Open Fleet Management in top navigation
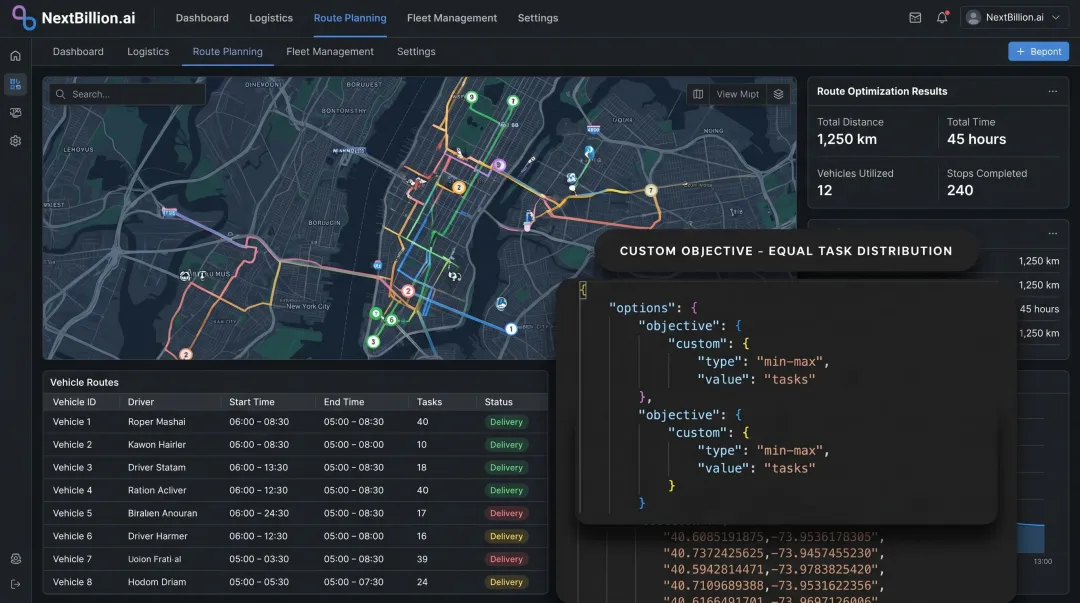 pyautogui.click(x=452, y=18)
